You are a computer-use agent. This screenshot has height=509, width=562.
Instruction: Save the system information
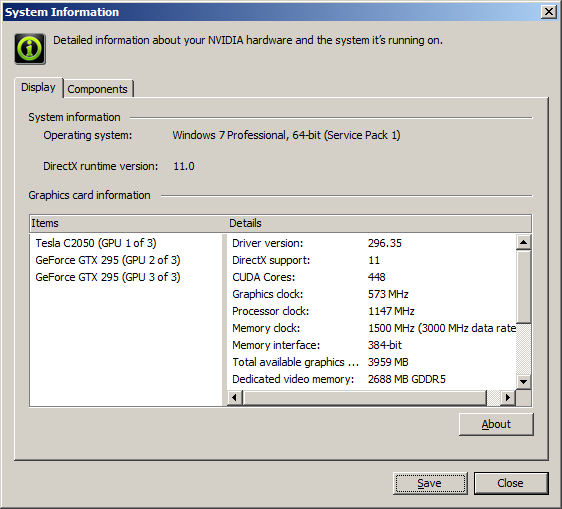pos(430,483)
